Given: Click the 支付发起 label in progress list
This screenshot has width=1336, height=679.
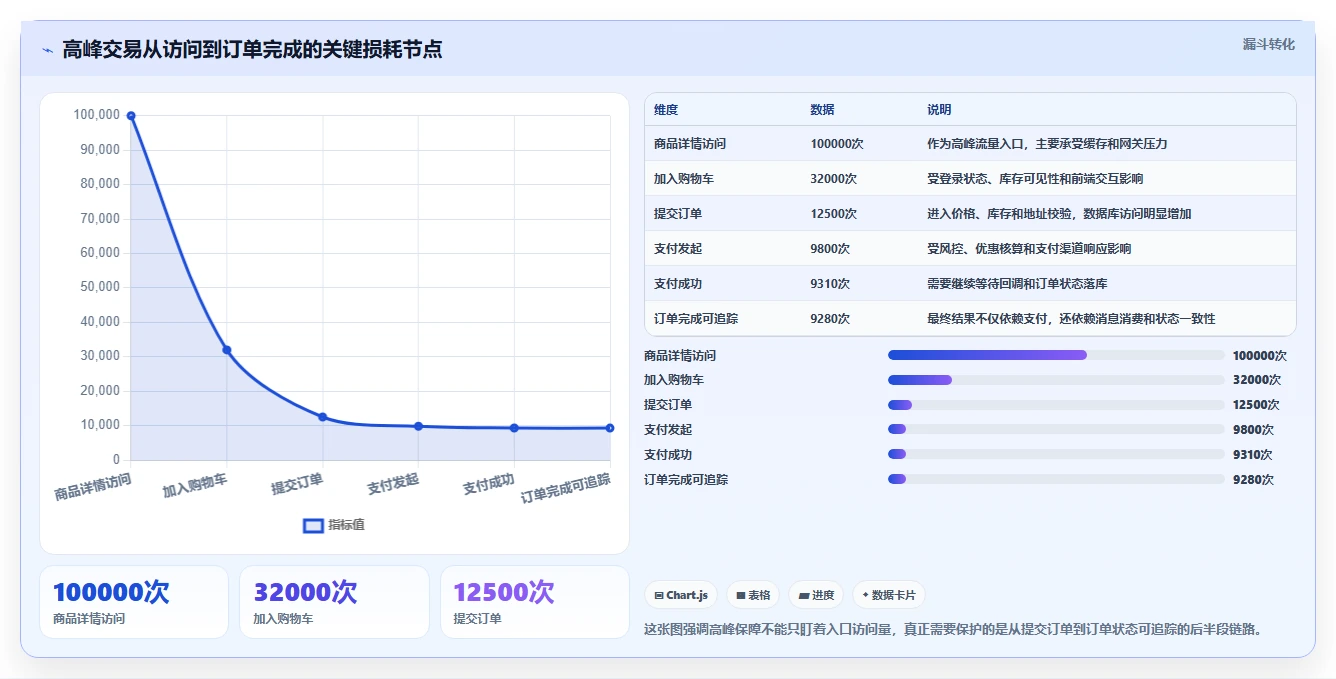Looking at the screenshot, I should point(668,430).
